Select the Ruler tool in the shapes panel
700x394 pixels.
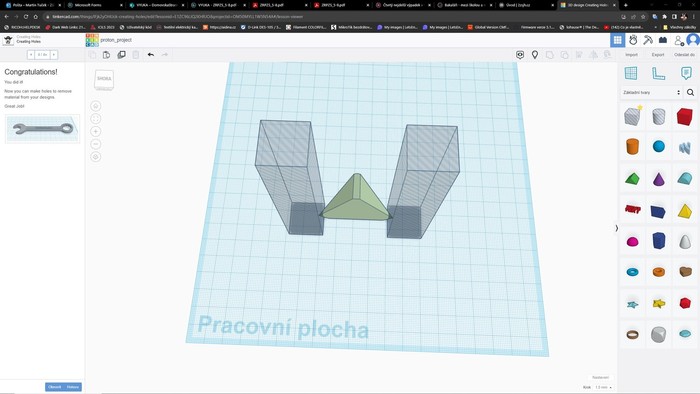point(658,73)
